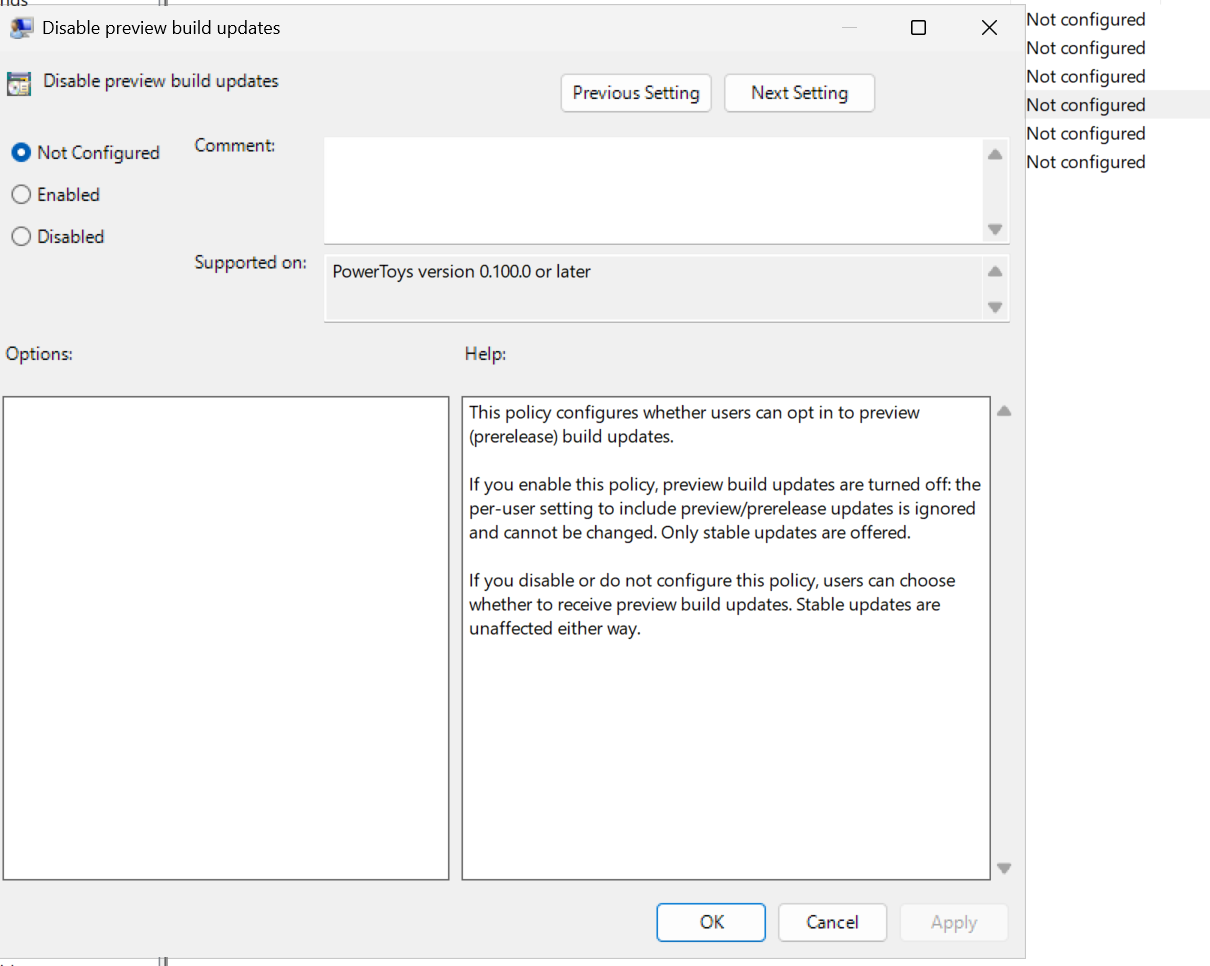Click Help pane scroll down arrow
1210x966 pixels.
click(x=1004, y=868)
